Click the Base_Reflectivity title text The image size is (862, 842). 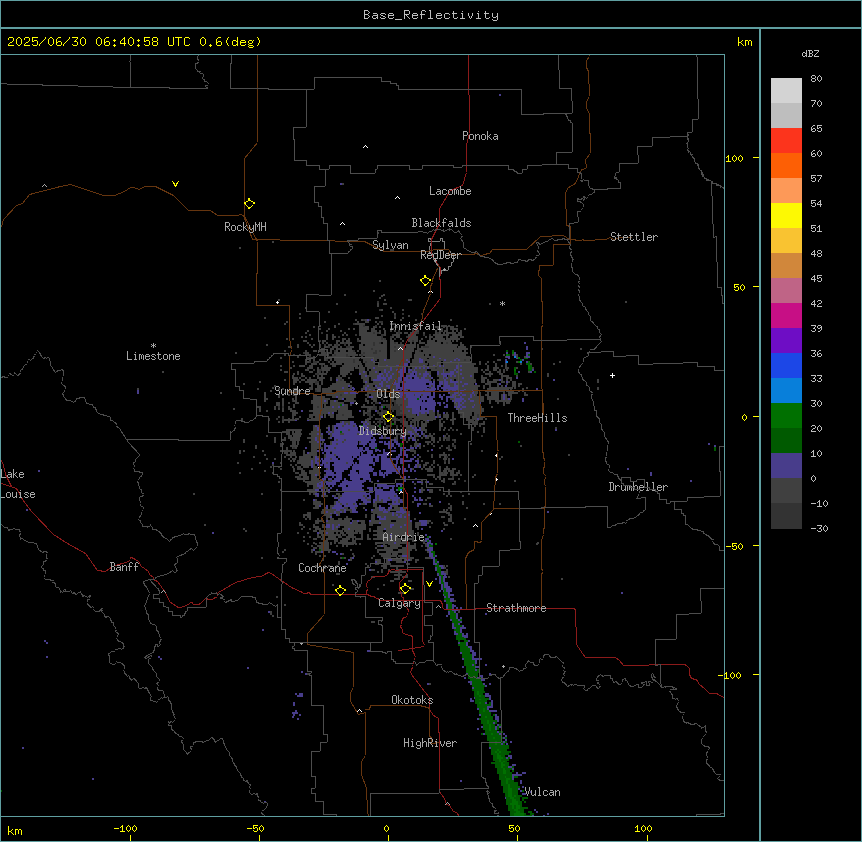tap(431, 15)
